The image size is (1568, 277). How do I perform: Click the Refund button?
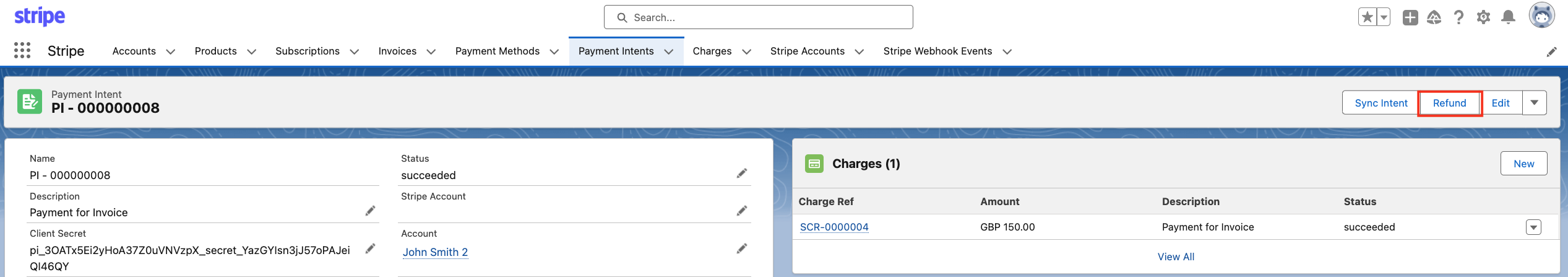(x=1449, y=103)
